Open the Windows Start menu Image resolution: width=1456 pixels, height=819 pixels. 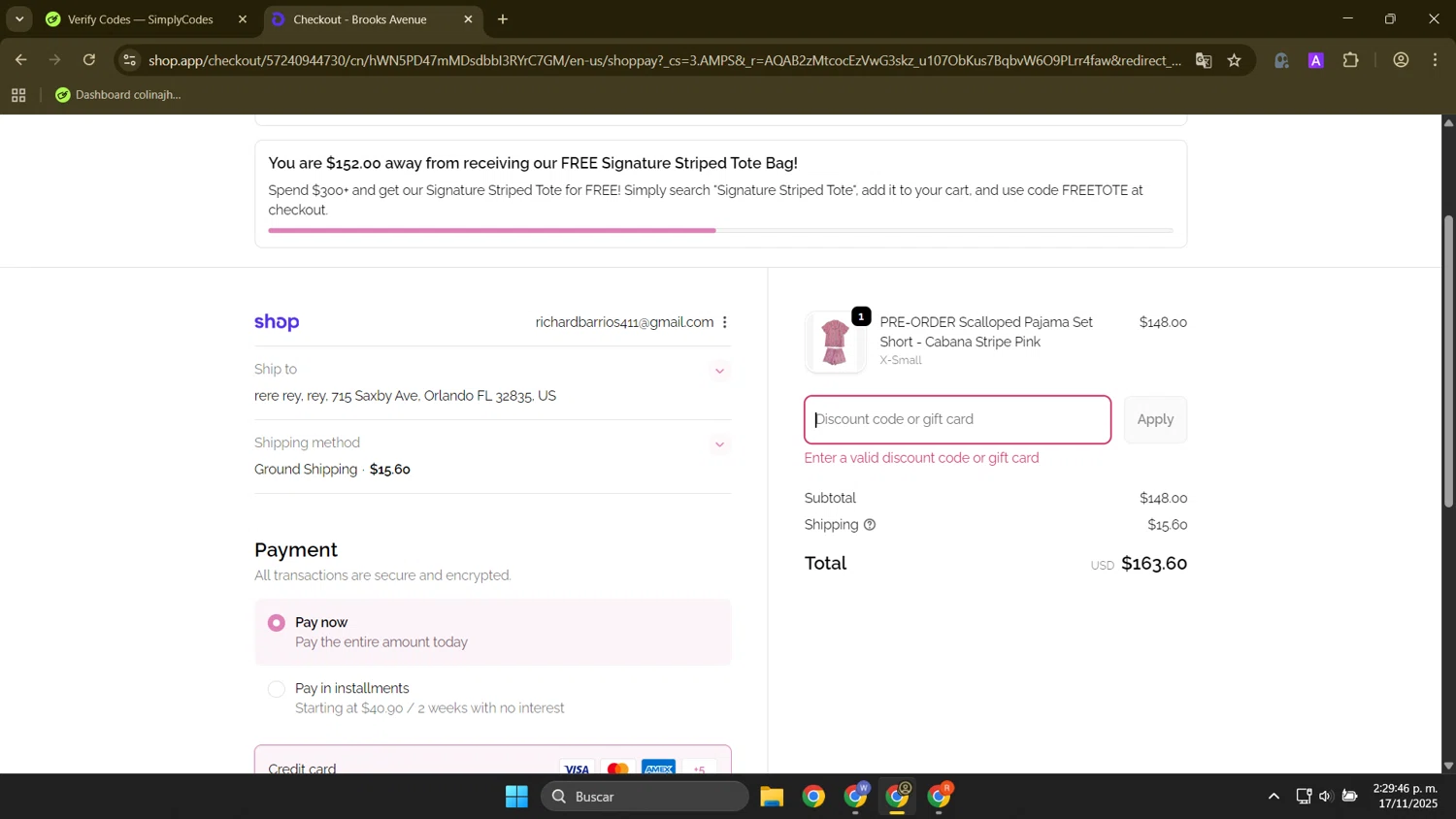(516, 797)
